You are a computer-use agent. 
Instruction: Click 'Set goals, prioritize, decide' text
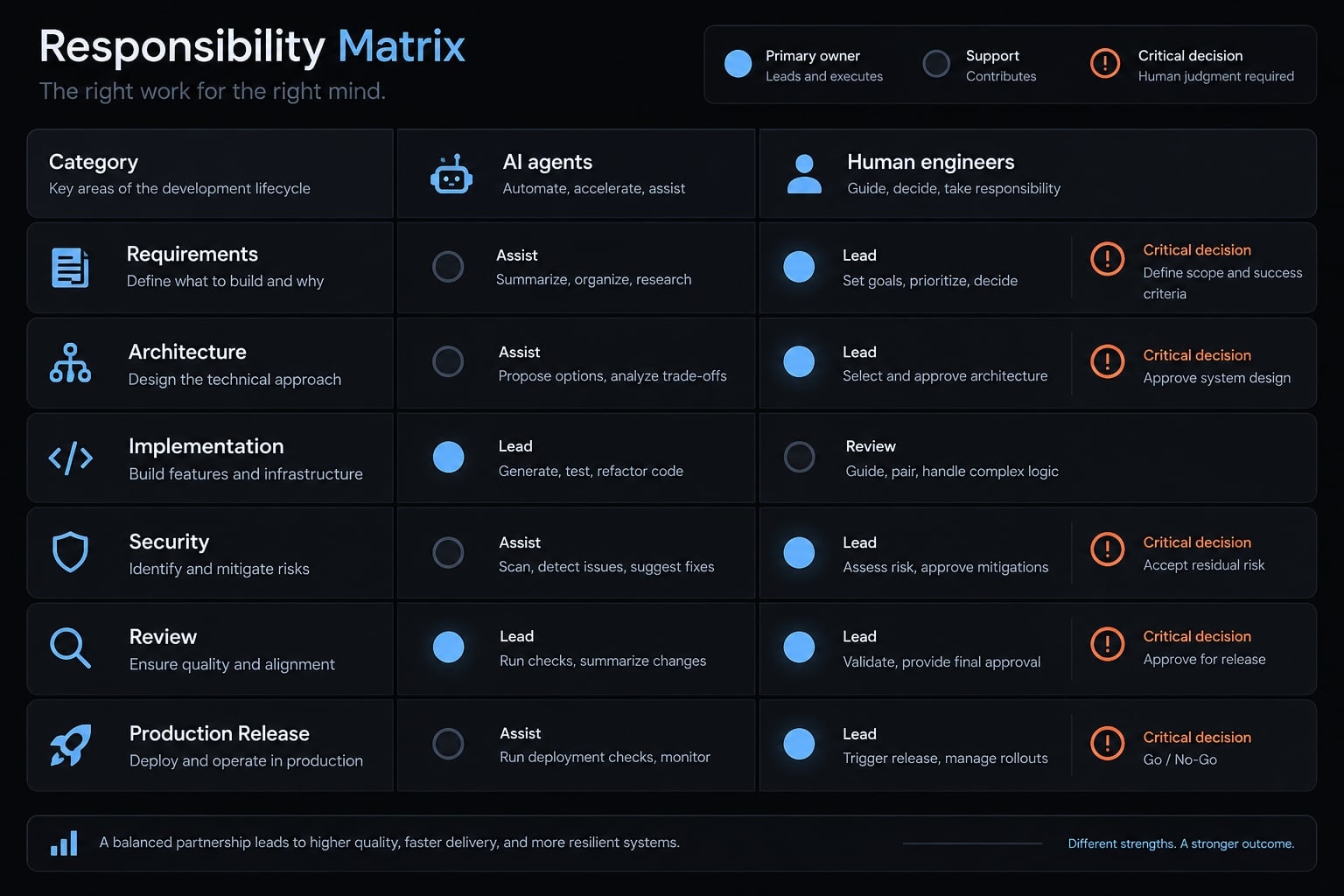930,281
